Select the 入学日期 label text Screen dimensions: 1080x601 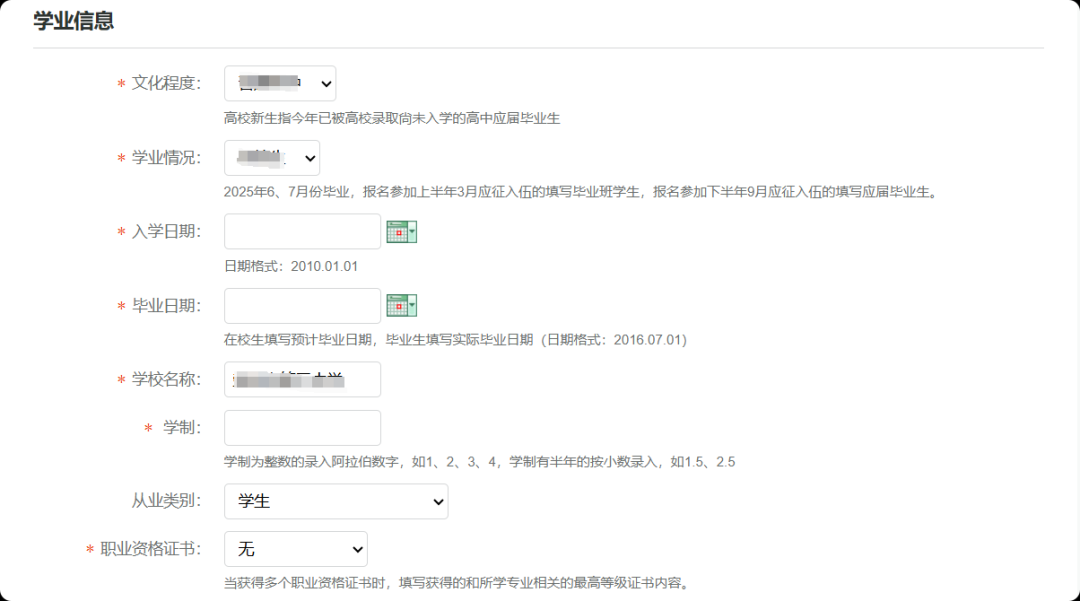[x=166, y=232]
